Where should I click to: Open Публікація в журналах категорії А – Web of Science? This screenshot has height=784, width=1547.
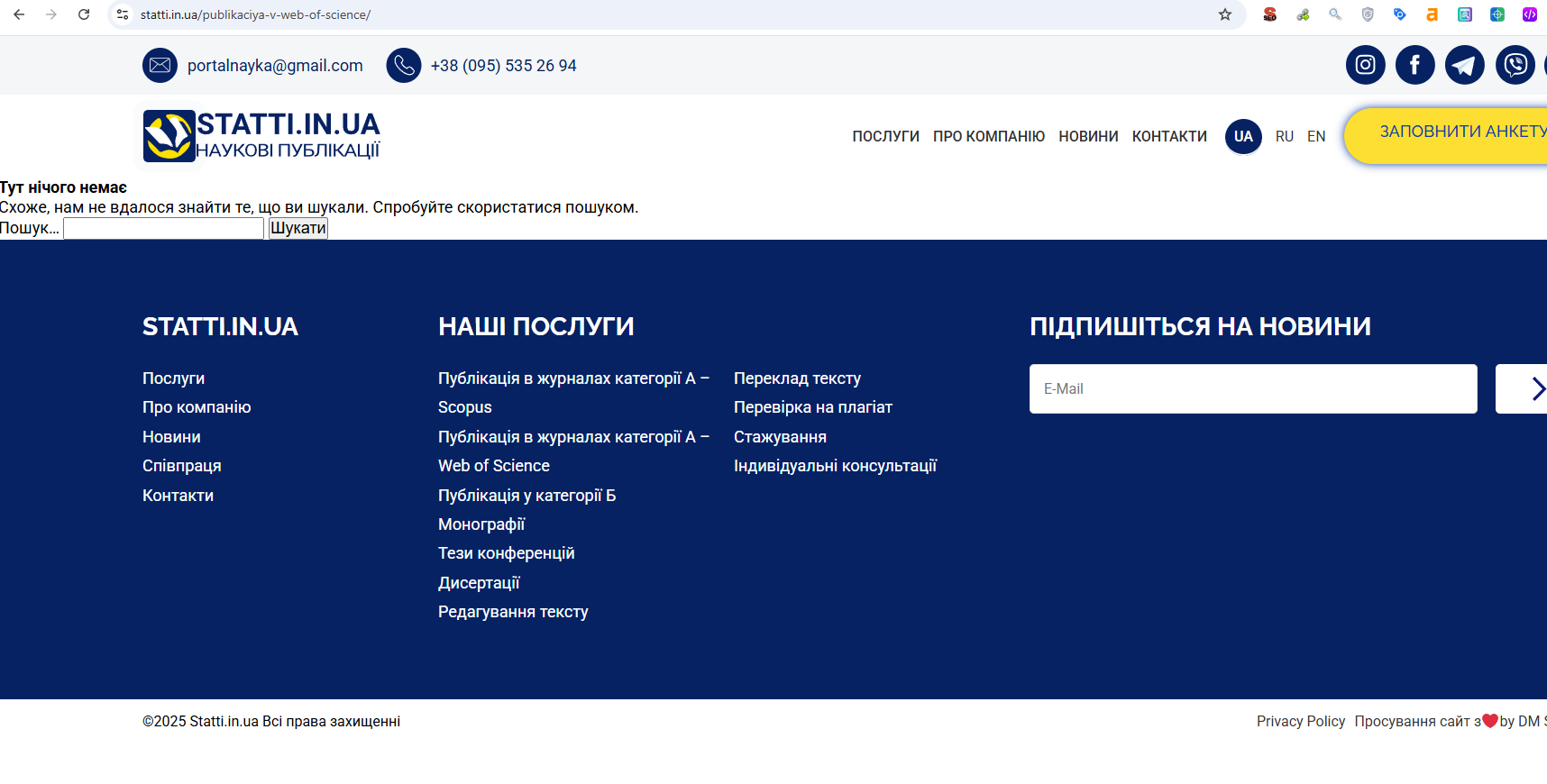coord(573,451)
